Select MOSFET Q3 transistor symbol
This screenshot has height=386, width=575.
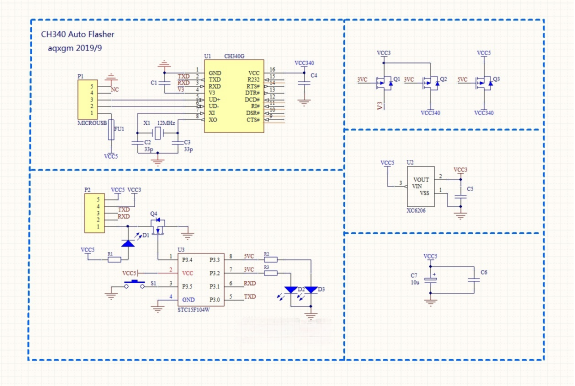coord(484,83)
